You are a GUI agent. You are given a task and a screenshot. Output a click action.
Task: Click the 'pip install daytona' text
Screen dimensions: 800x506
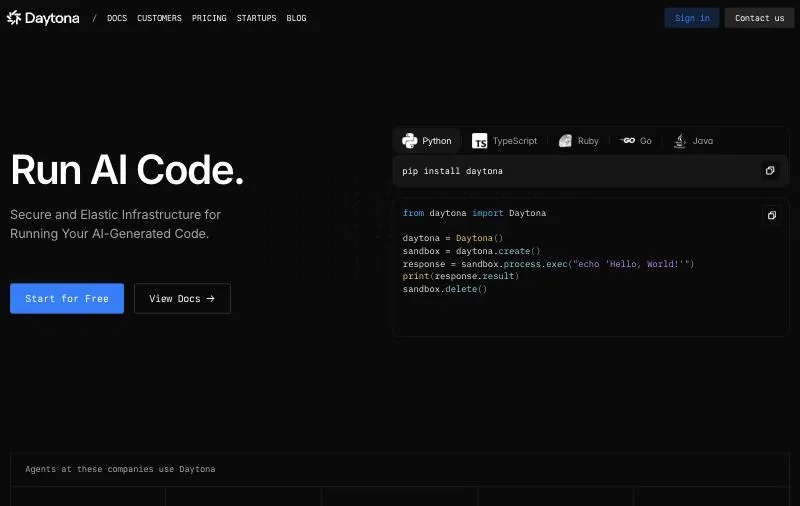pos(452,171)
